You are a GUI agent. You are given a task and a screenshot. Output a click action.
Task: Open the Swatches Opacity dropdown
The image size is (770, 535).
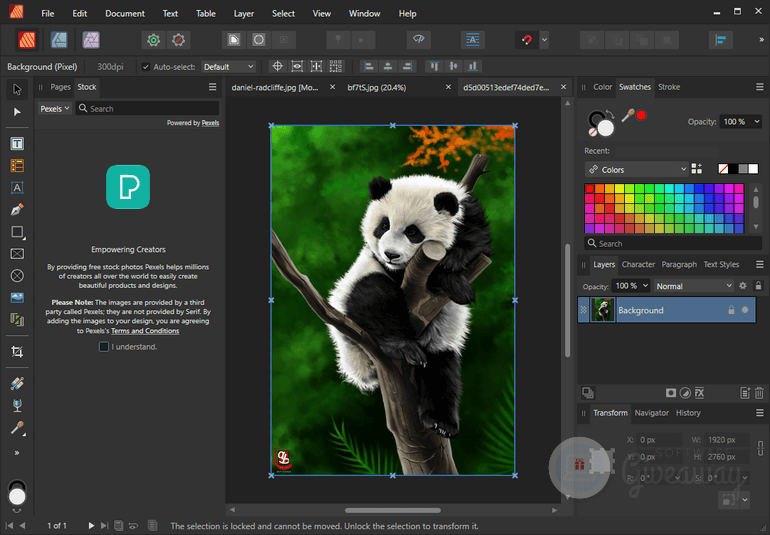point(757,121)
